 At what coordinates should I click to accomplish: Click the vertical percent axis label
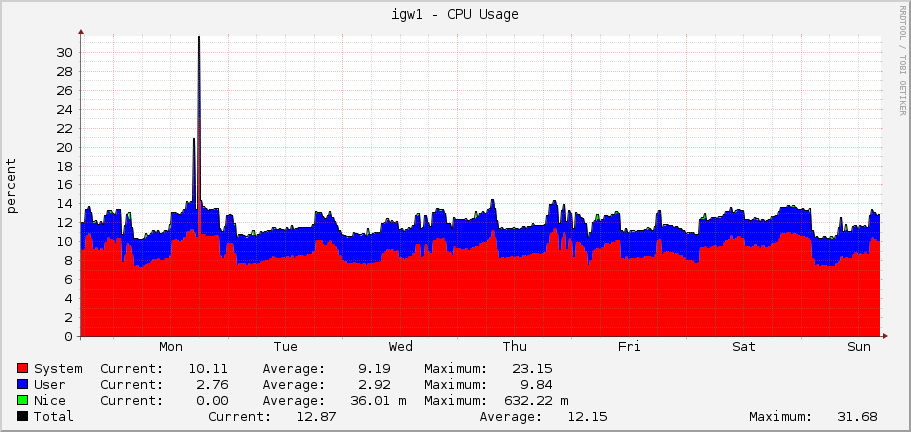pyautogui.click(x=12, y=185)
